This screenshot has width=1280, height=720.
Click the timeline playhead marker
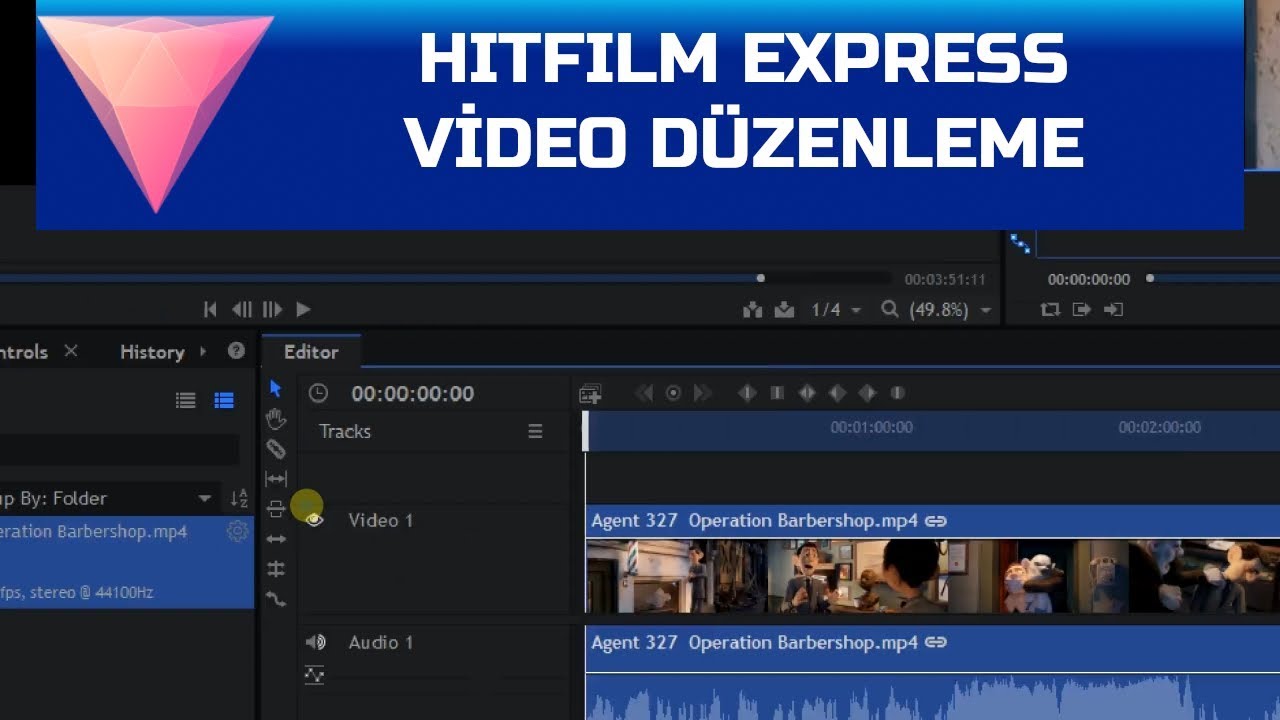(586, 431)
